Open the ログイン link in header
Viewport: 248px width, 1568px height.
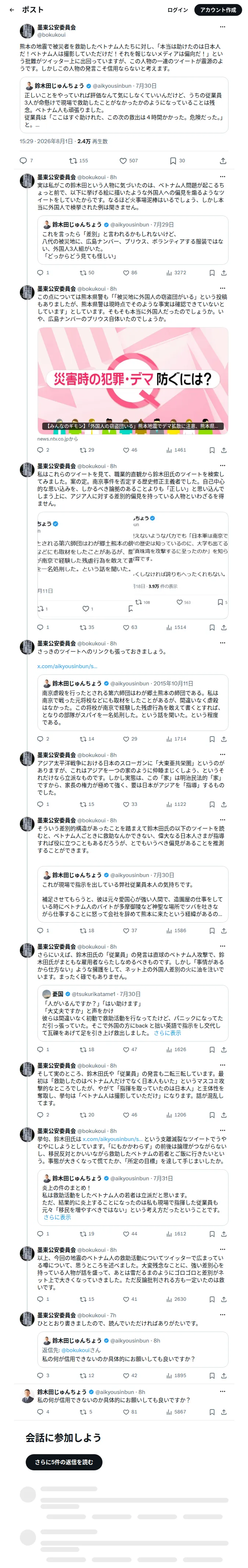[177, 10]
